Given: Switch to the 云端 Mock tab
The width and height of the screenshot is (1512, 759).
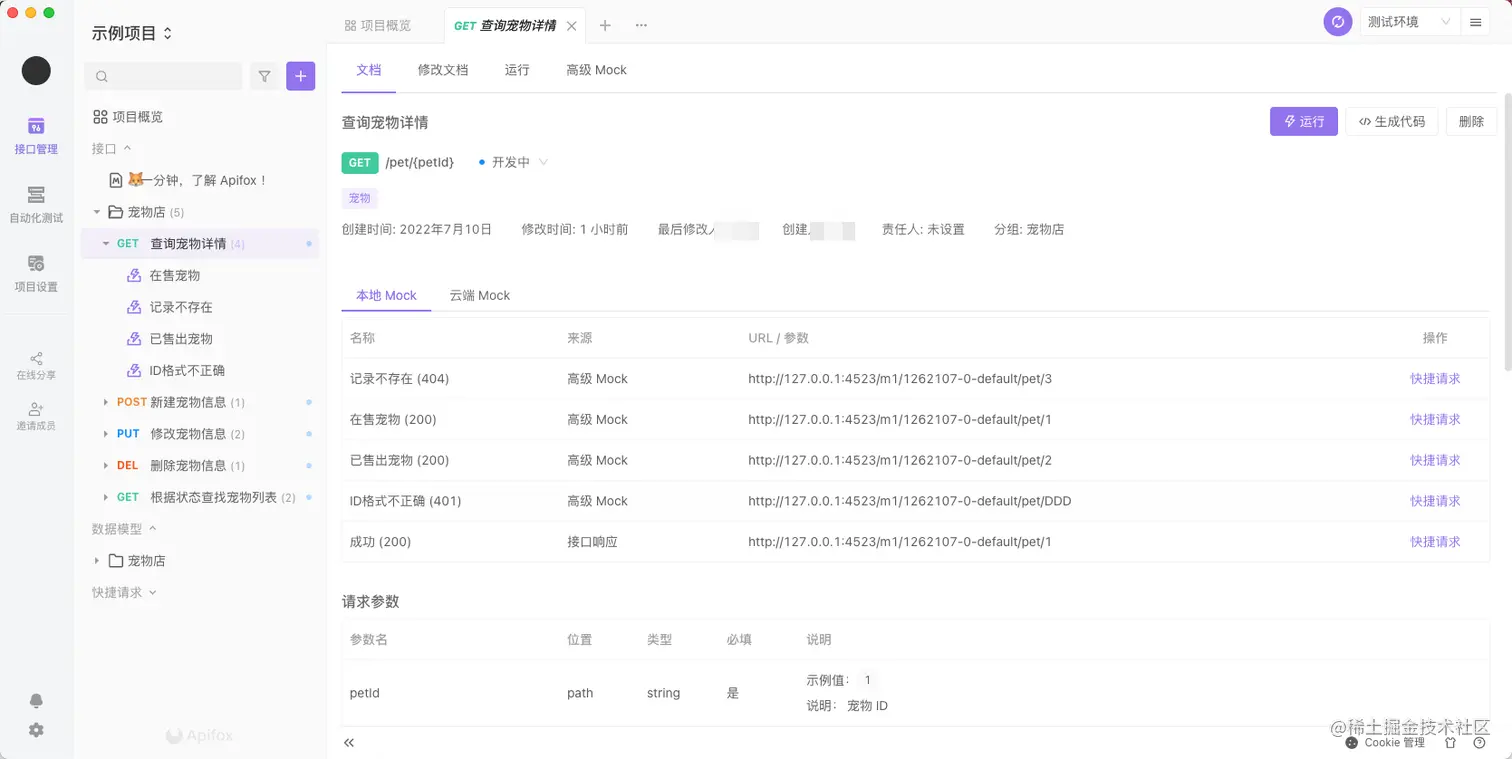Looking at the screenshot, I should coord(480,295).
